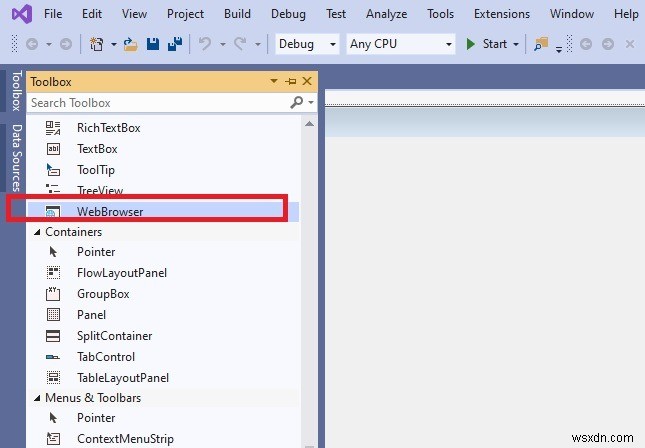645x448 pixels.
Task: Click the New Project toolbar icon
Action: click(97, 44)
